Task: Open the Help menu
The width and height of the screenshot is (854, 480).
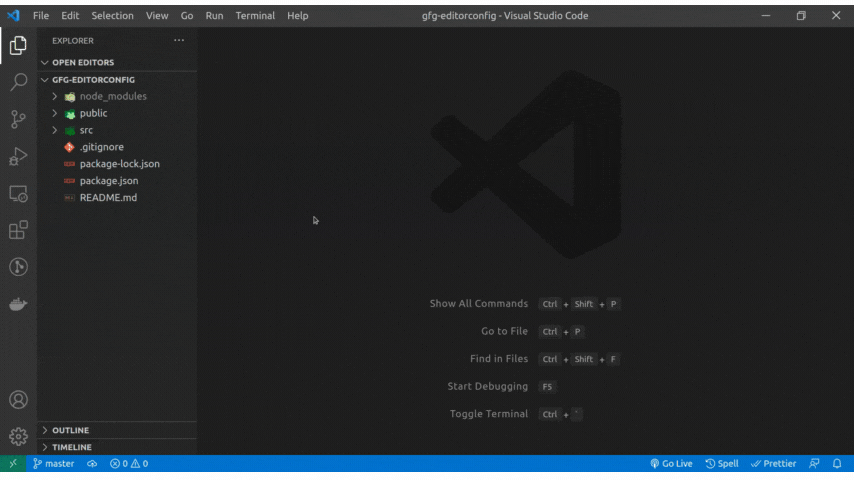Action: point(297,16)
